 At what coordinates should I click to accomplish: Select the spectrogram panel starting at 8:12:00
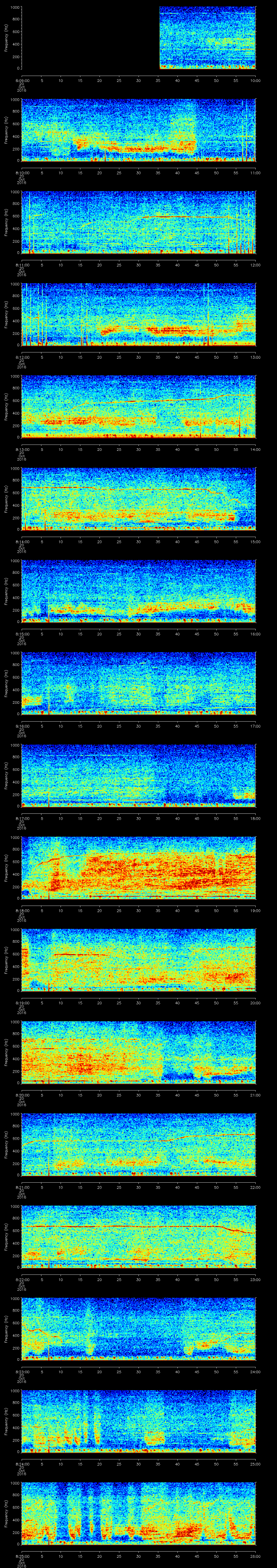tap(139, 314)
